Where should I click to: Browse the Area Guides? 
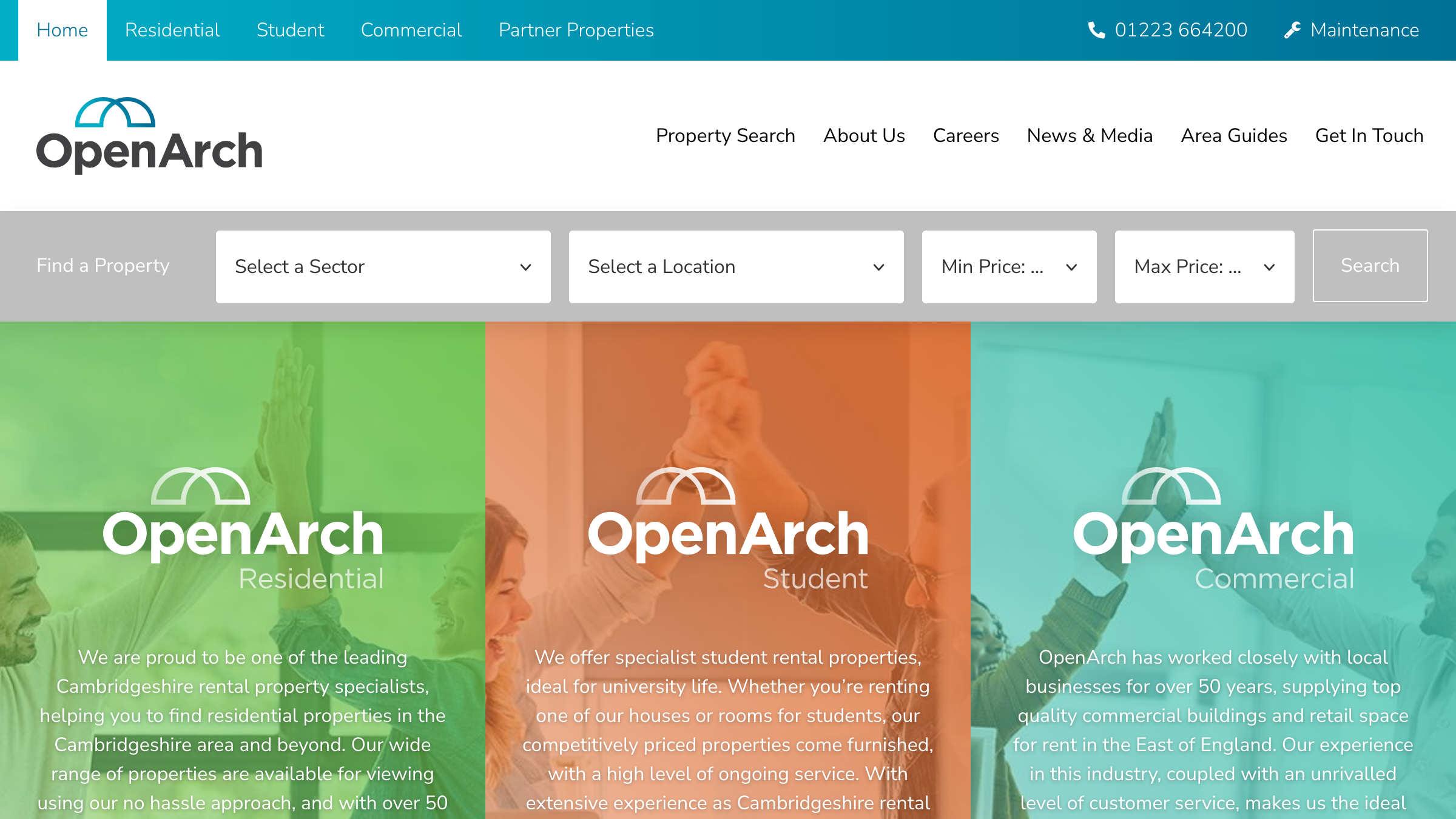tap(1234, 135)
